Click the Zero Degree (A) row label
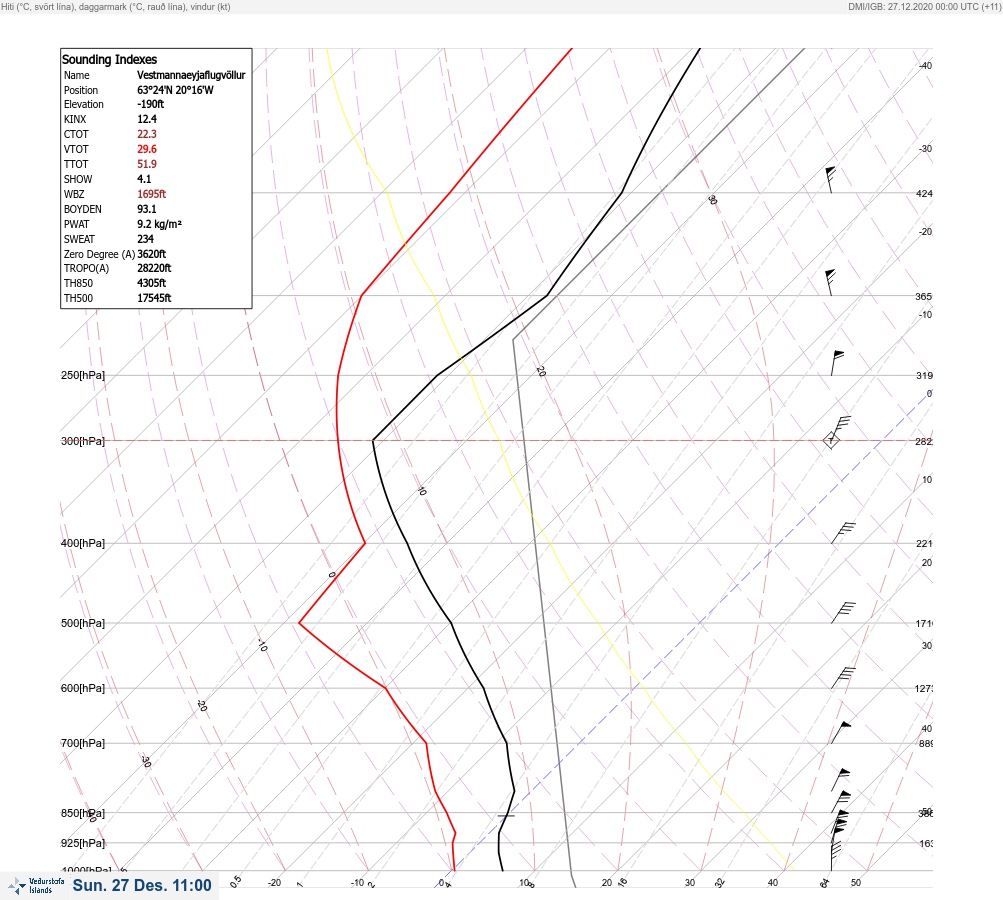1003x900 pixels. coord(99,254)
